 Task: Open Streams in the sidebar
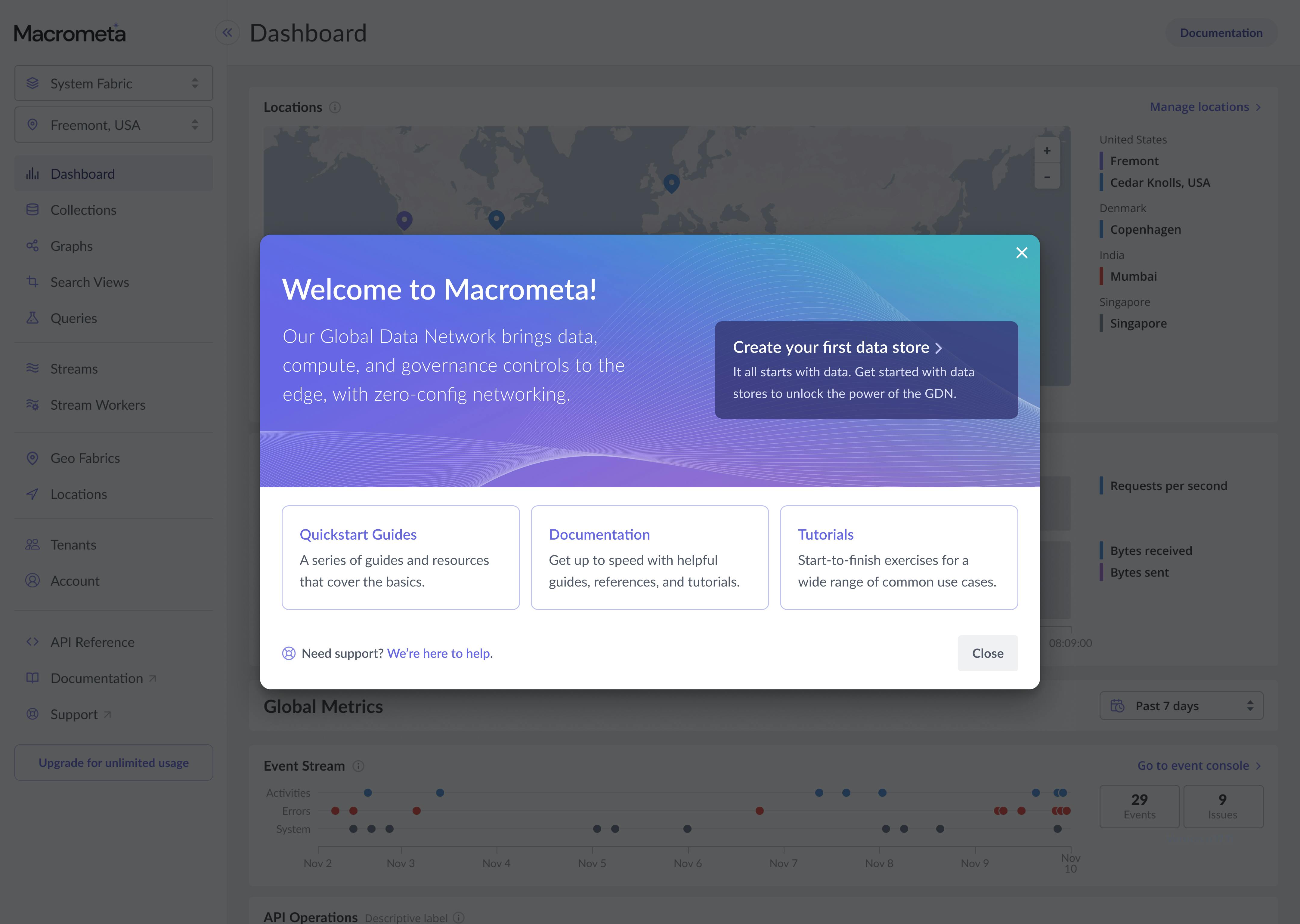pos(114,369)
